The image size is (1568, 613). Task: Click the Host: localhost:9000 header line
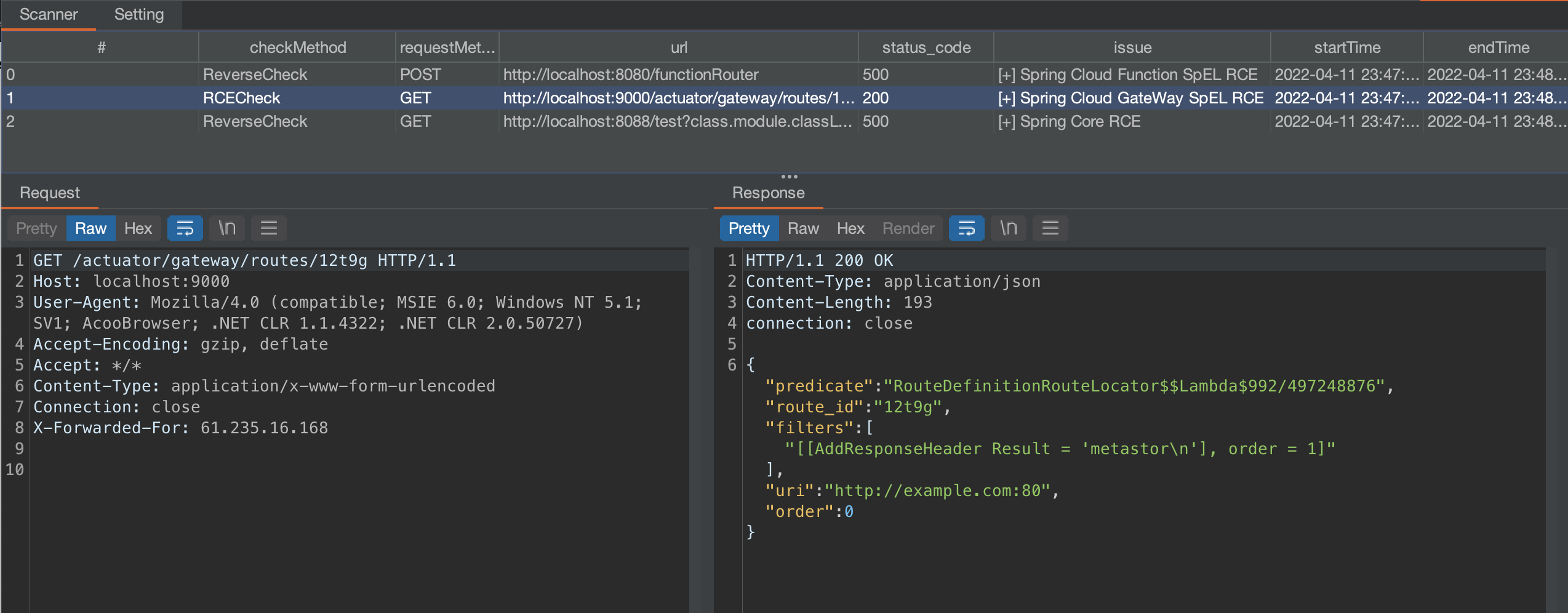pos(131,281)
